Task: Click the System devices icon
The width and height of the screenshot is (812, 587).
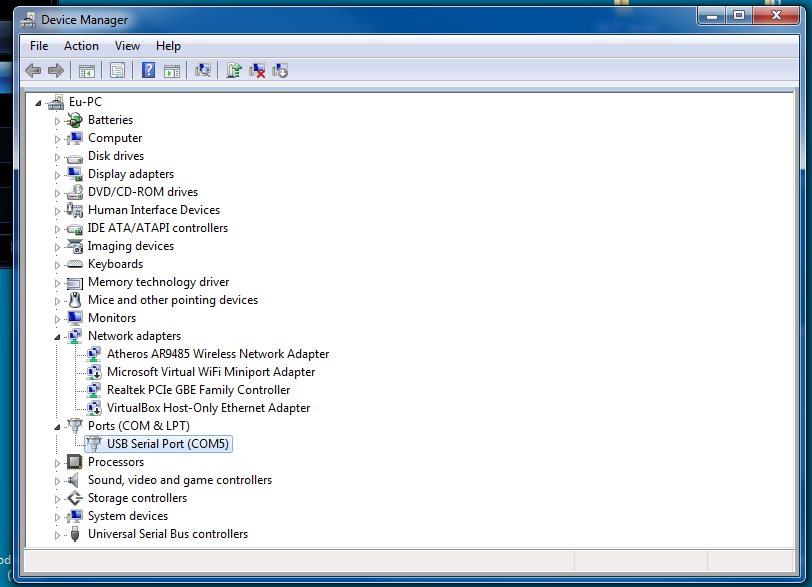Action: [x=75, y=516]
